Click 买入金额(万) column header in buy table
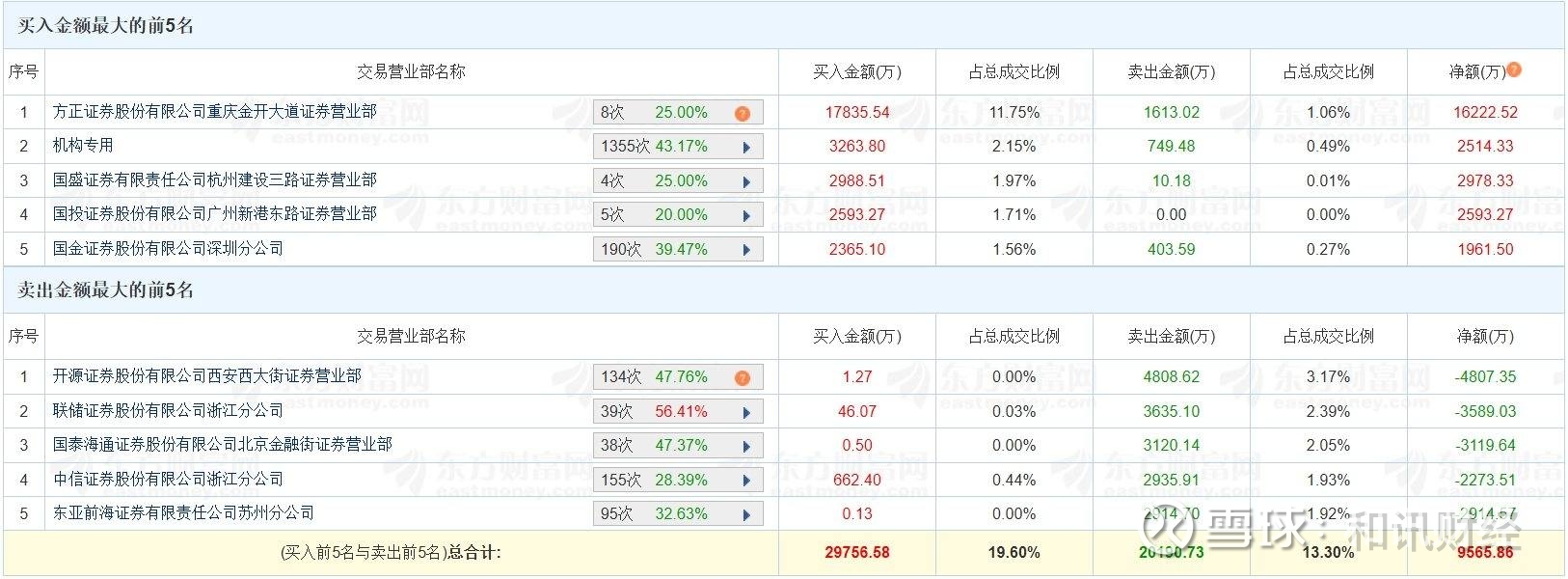The width and height of the screenshot is (1568, 579). tap(856, 72)
